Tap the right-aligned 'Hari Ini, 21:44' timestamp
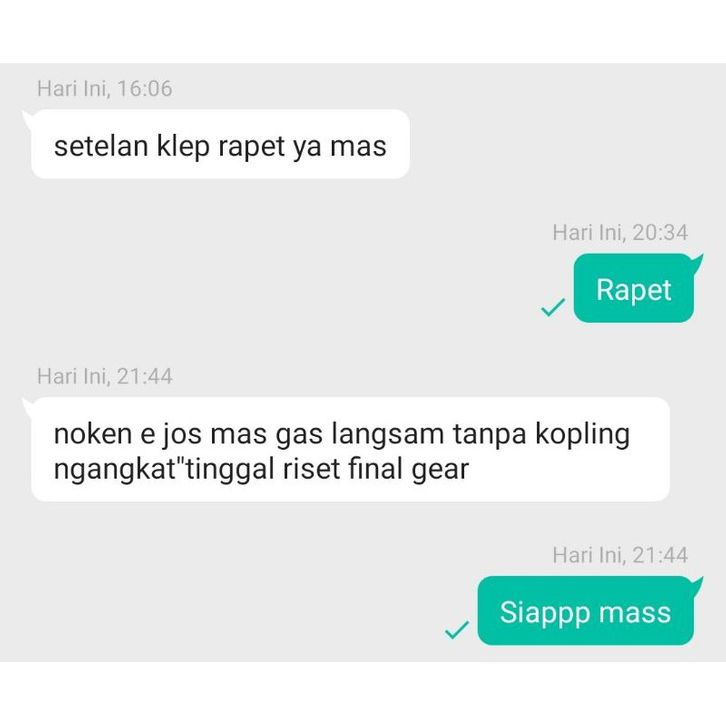 click(x=620, y=555)
